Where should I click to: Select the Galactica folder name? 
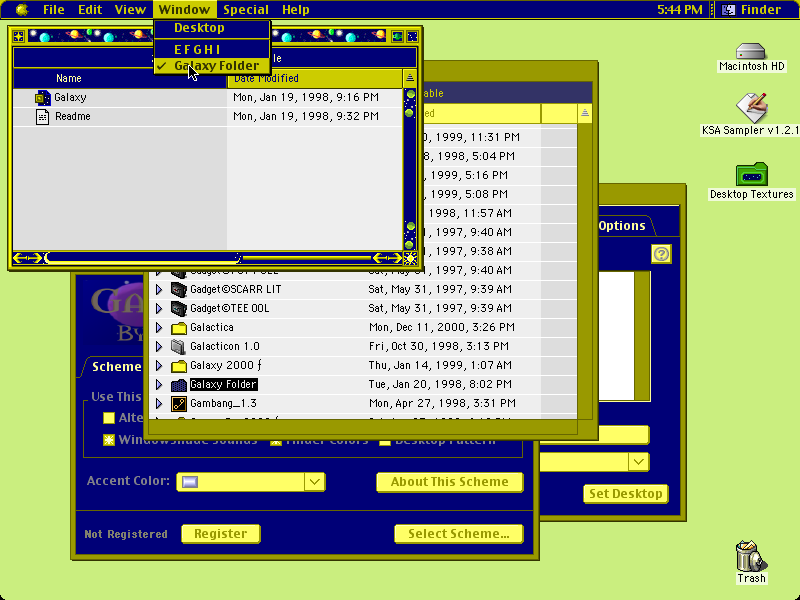[x=212, y=328]
